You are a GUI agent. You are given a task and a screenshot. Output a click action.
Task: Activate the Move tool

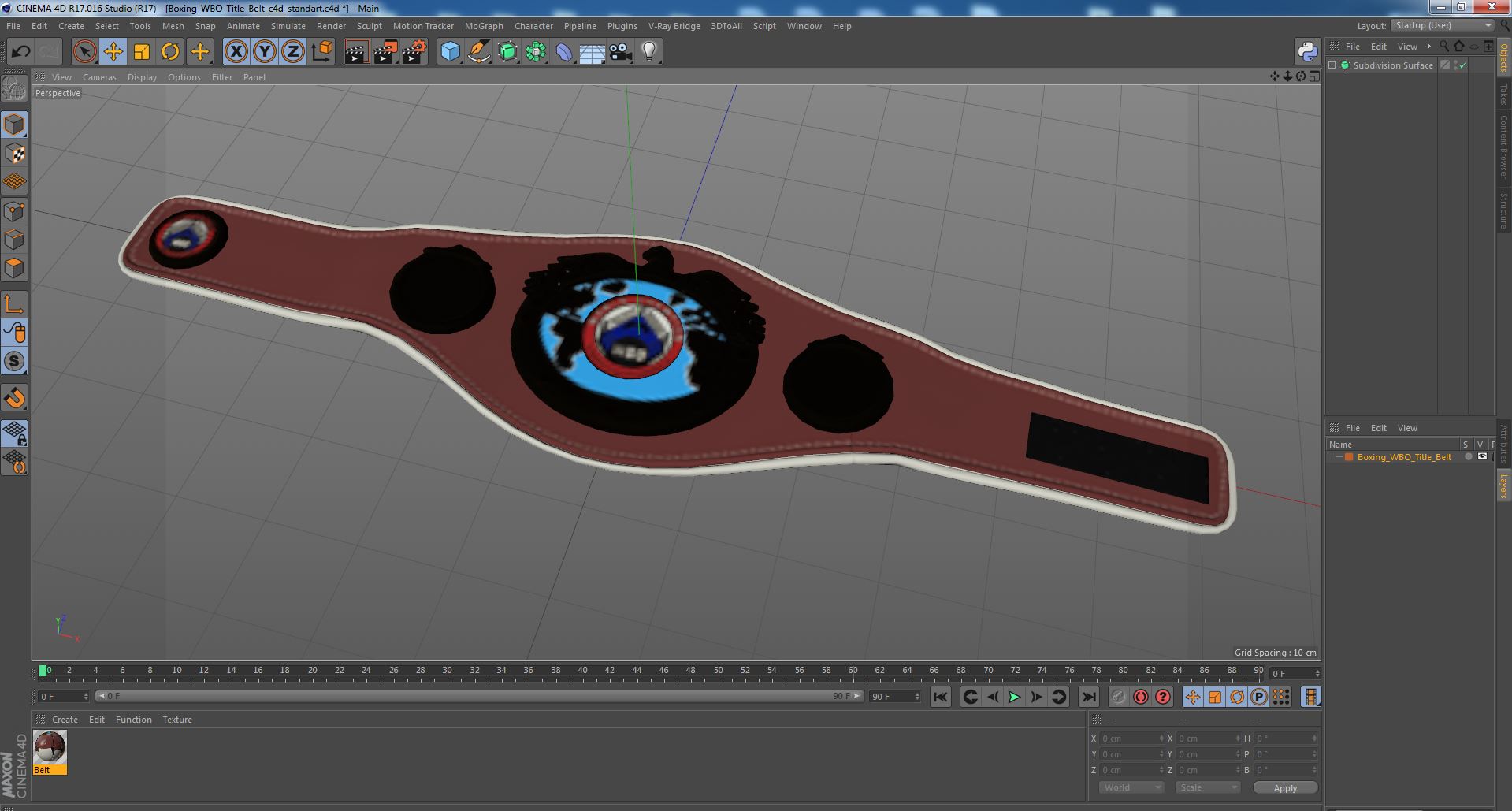tap(113, 52)
